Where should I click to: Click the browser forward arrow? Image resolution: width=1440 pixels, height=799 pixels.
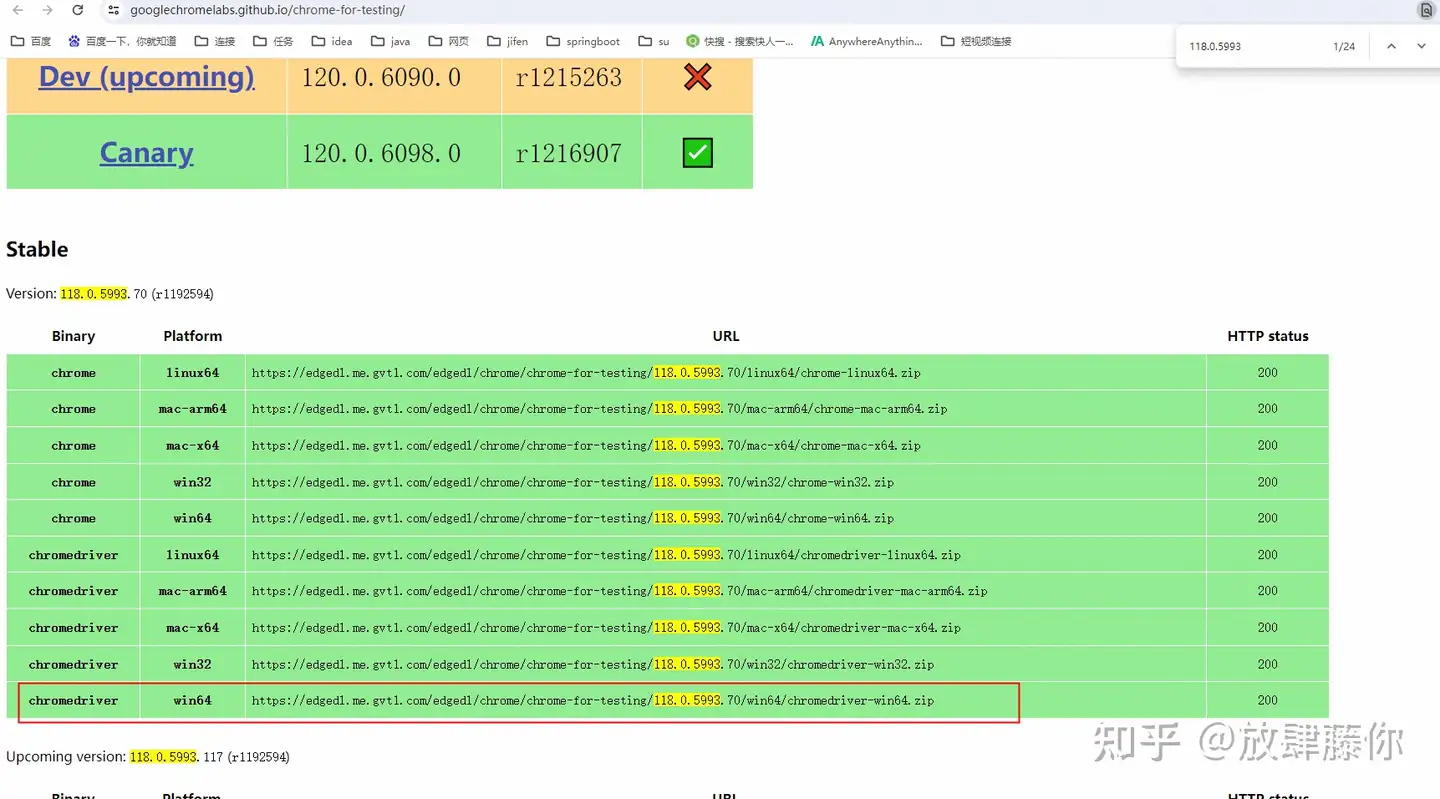point(47,10)
